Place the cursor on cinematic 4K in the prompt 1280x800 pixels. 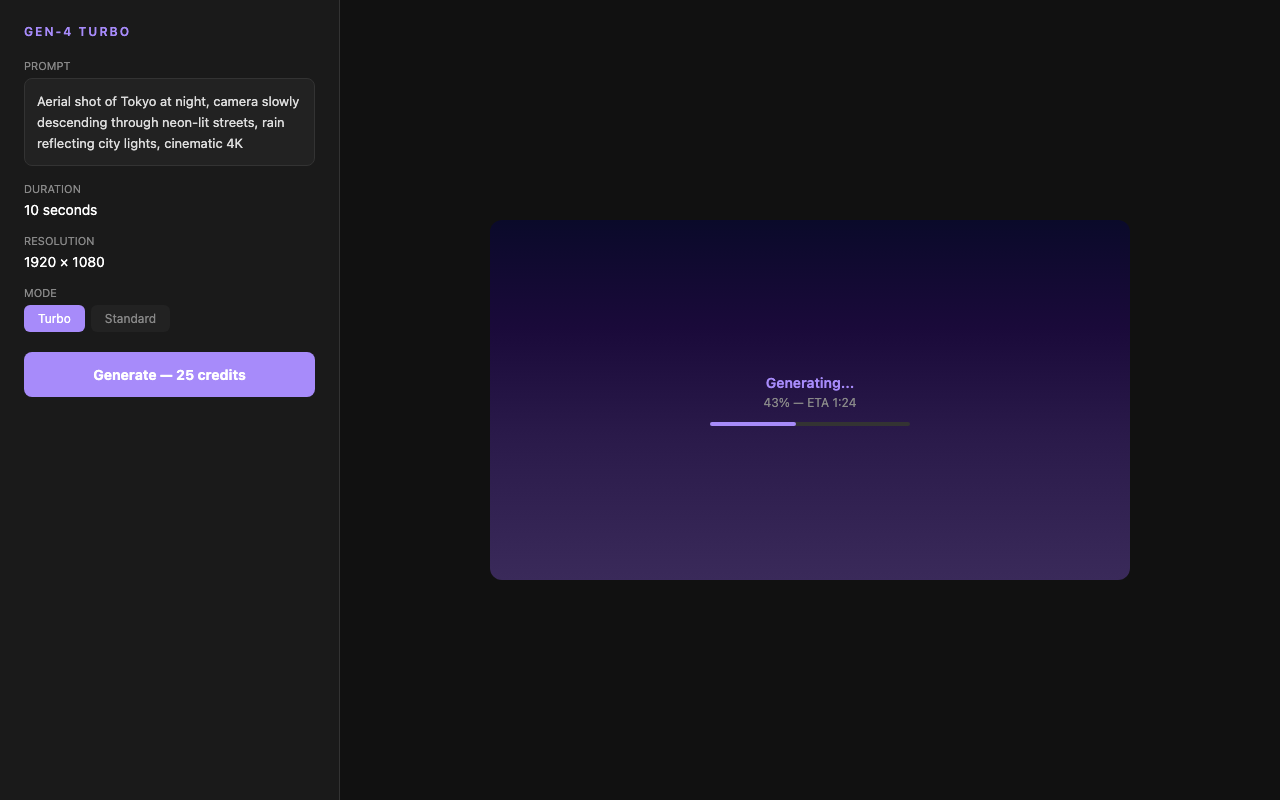pos(203,144)
